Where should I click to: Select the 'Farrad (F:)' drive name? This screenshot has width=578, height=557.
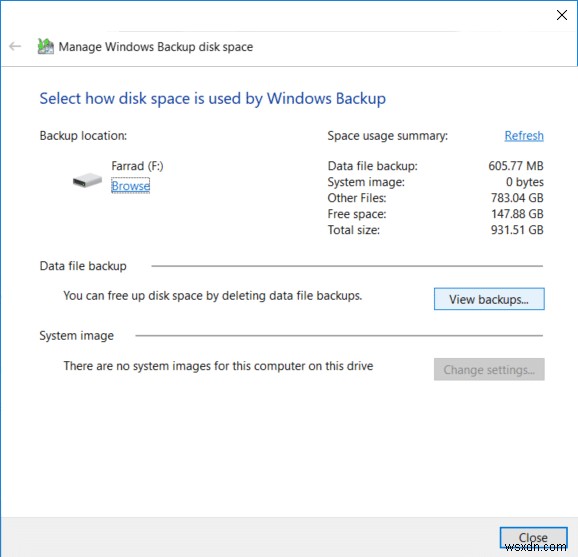137,166
